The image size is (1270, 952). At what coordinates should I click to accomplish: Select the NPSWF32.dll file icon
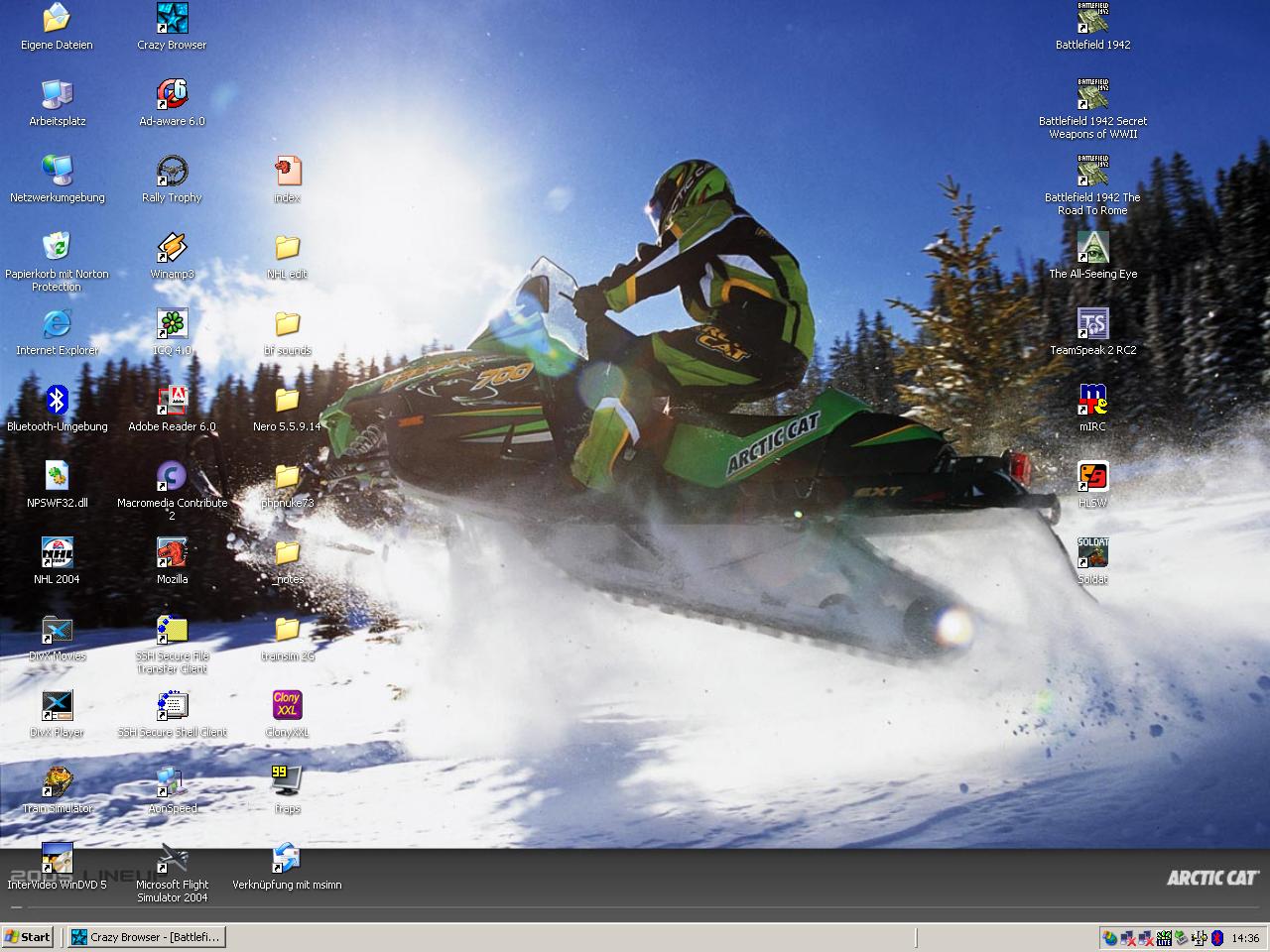(x=57, y=476)
